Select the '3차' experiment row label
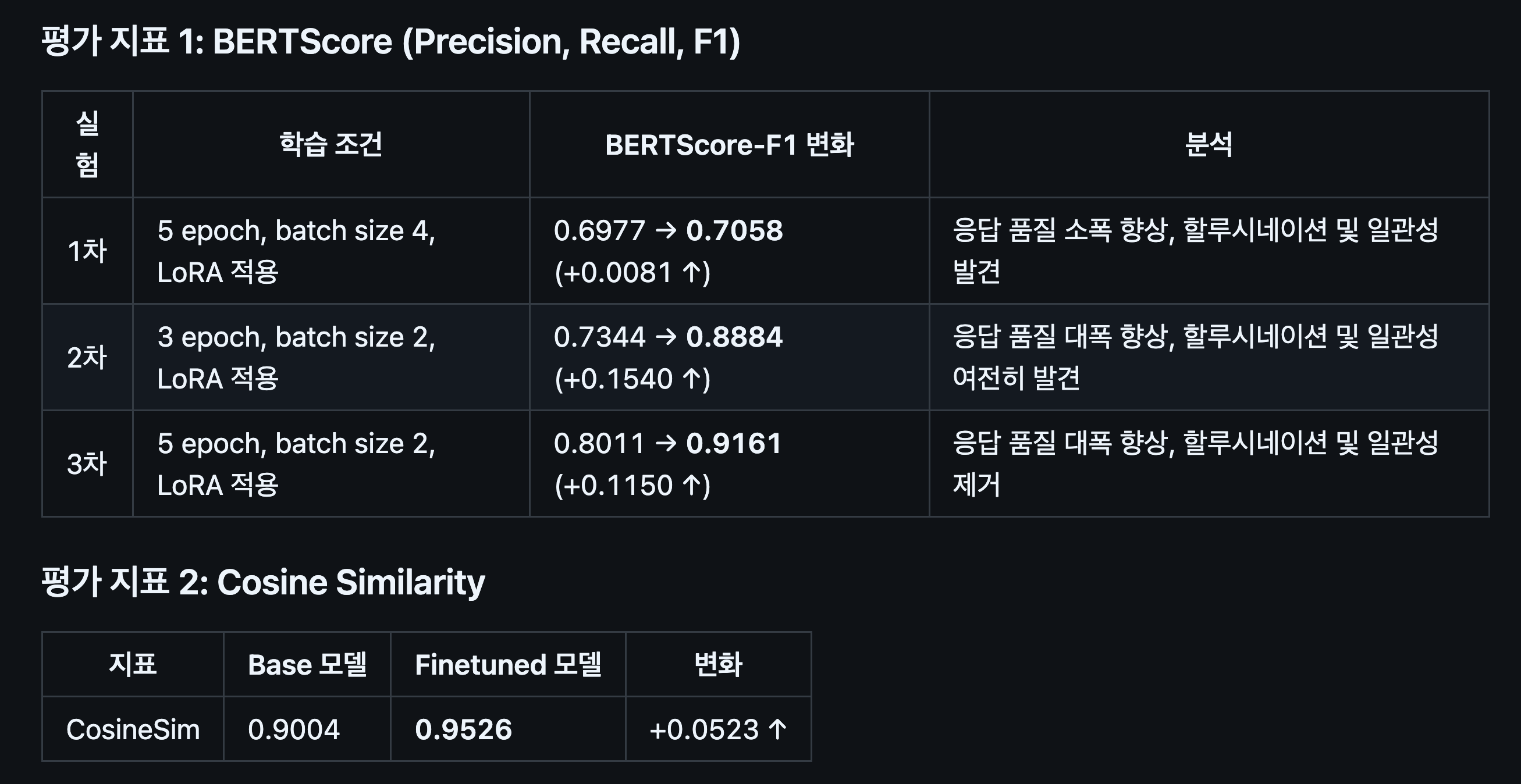The height and width of the screenshot is (784, 1521). point(87,464)
